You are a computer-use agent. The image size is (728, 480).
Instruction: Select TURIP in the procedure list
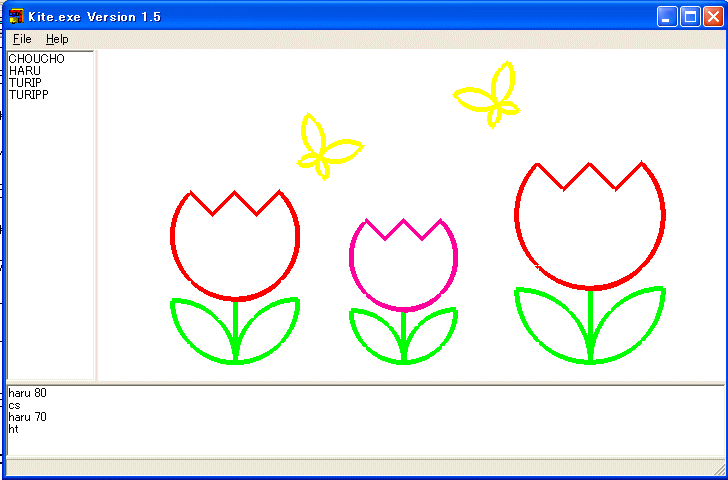click(25, 83)
